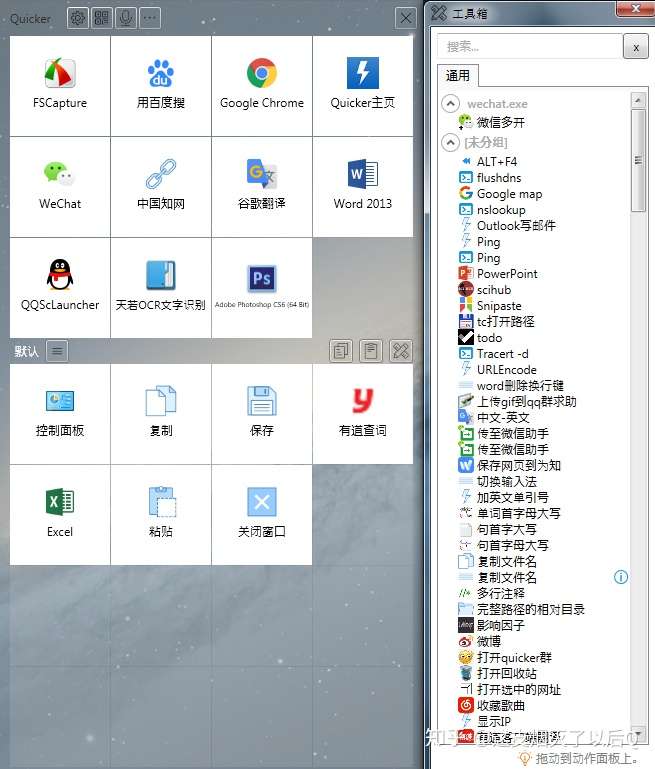This screenshot has width=655, height=769.
Task: Select 微博 action
Action: (479, 641)
